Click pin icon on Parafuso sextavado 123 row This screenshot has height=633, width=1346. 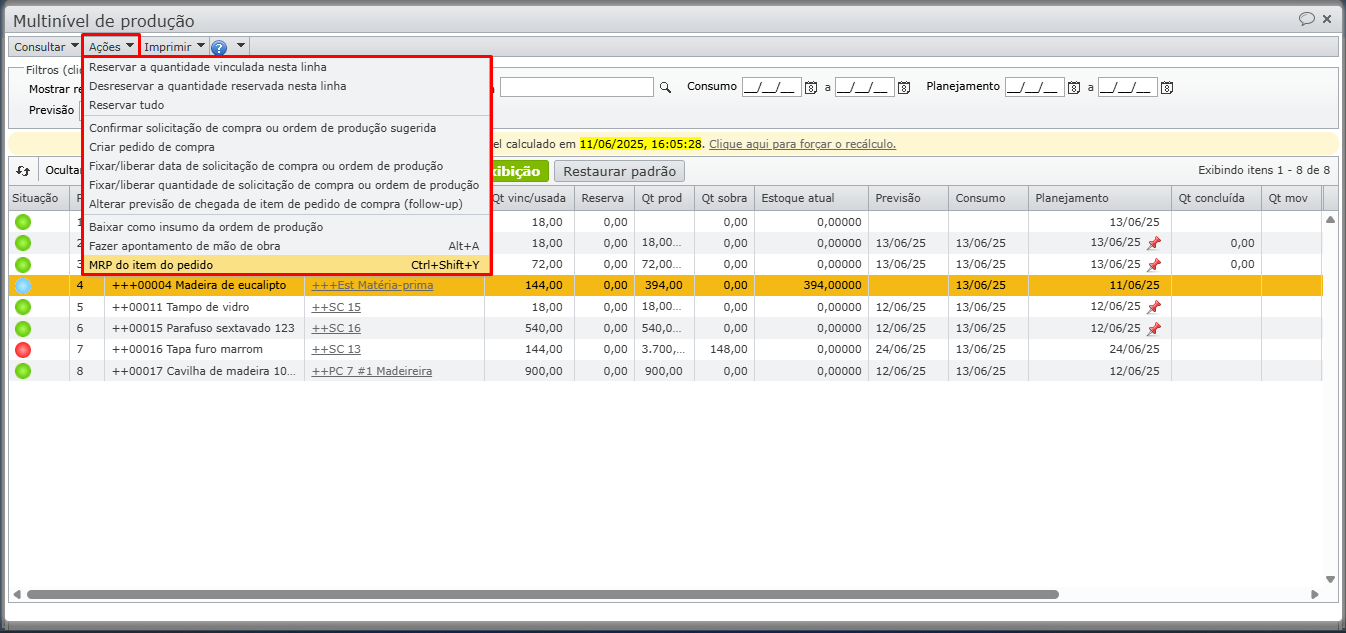1154,329
